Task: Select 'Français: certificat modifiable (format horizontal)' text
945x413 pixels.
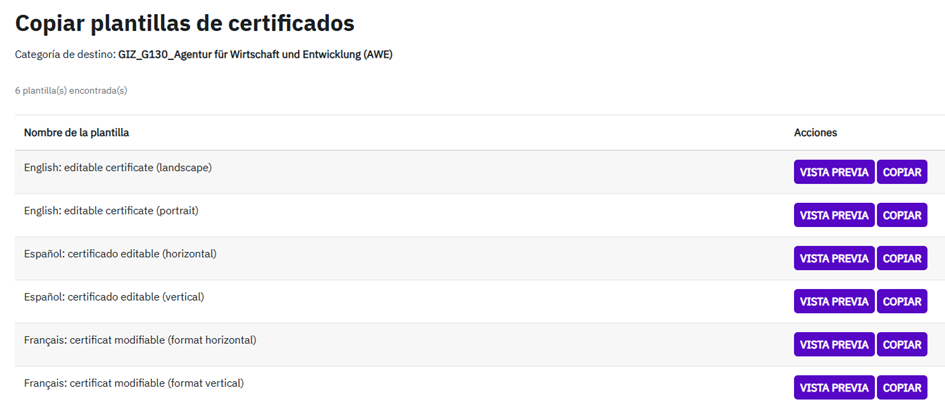Action: tap(140, 340)
